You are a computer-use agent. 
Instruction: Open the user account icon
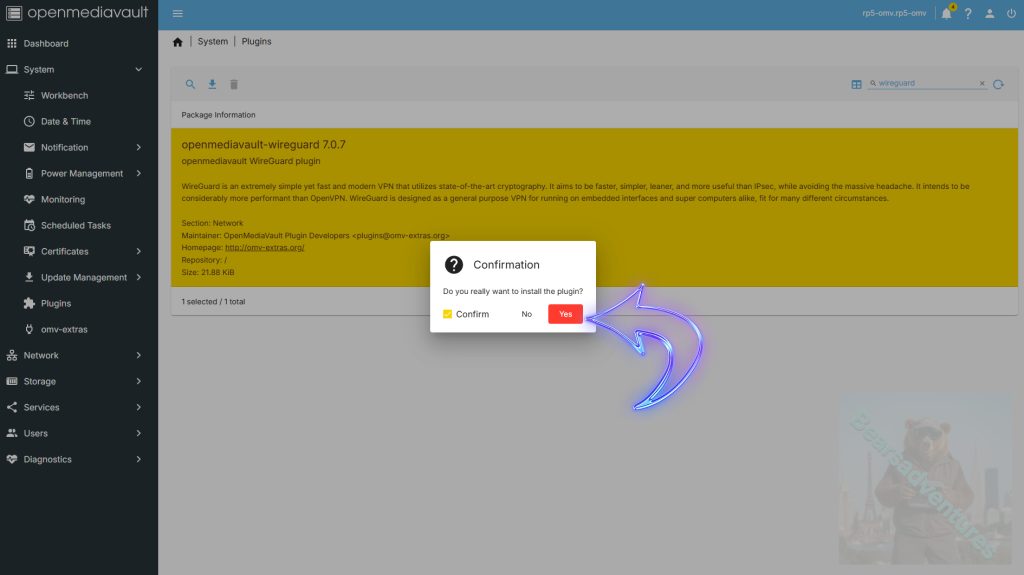pos(989,14)
